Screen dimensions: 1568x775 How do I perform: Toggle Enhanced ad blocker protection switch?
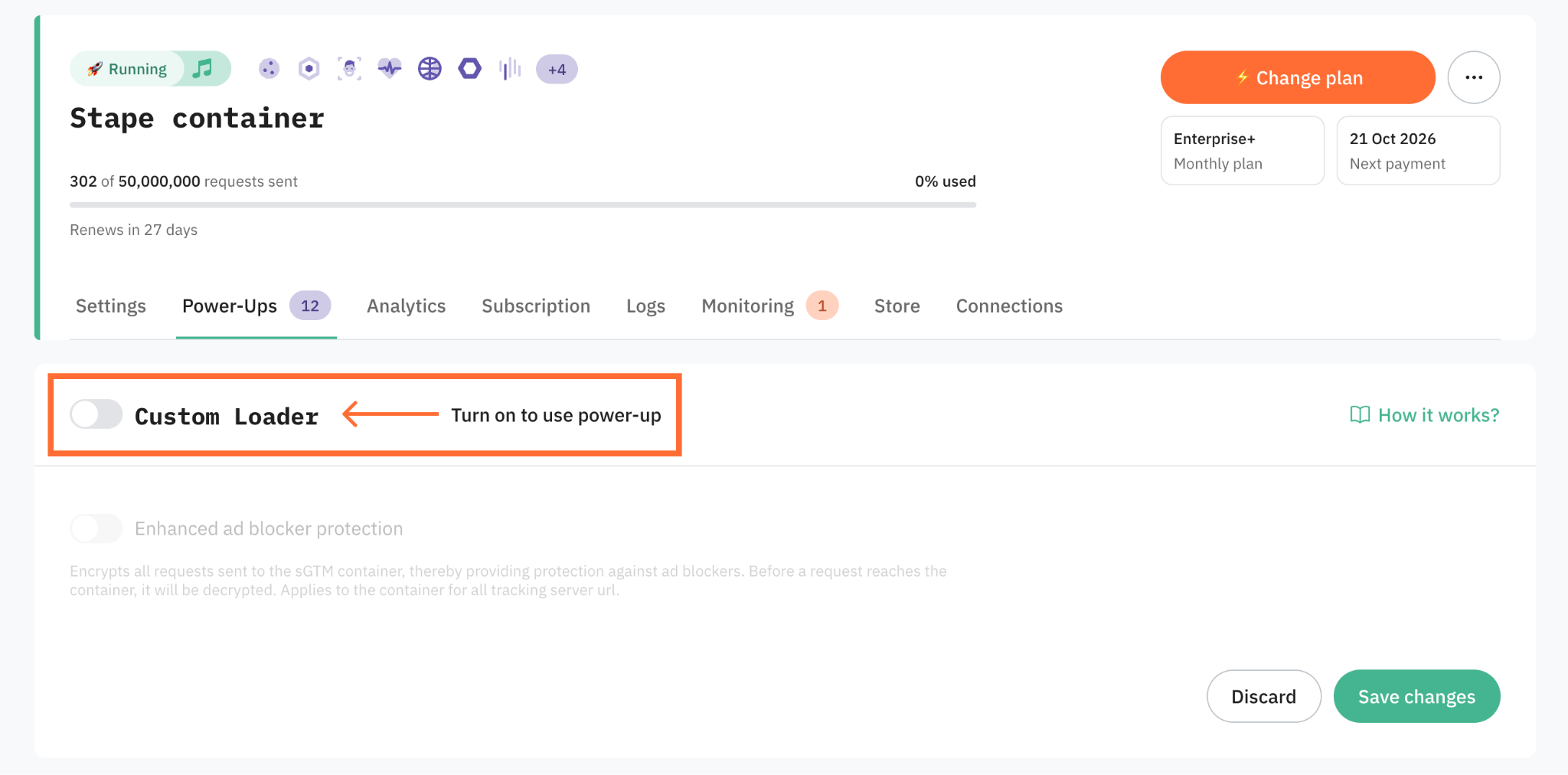click(96, 528)
